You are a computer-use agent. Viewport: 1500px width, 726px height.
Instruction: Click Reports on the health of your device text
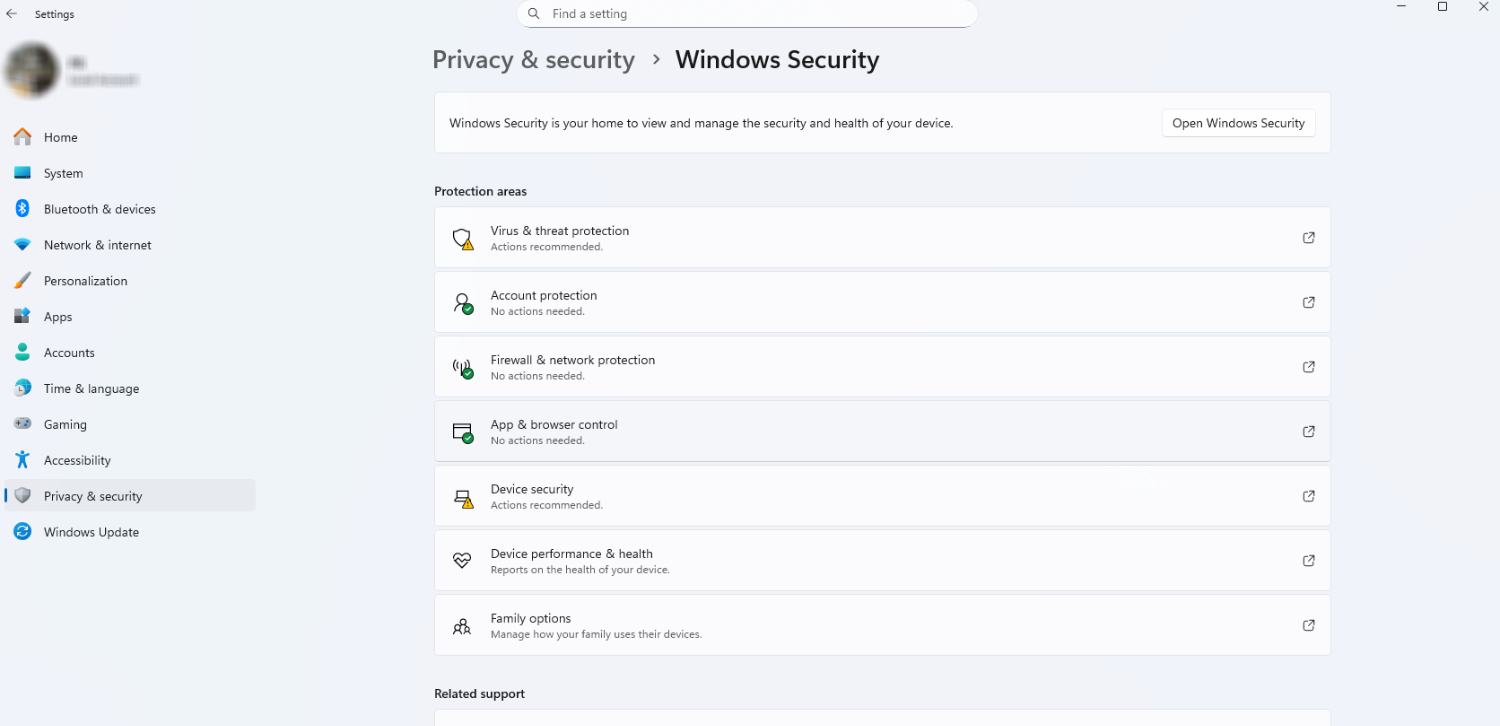click(x=580, y=570)
